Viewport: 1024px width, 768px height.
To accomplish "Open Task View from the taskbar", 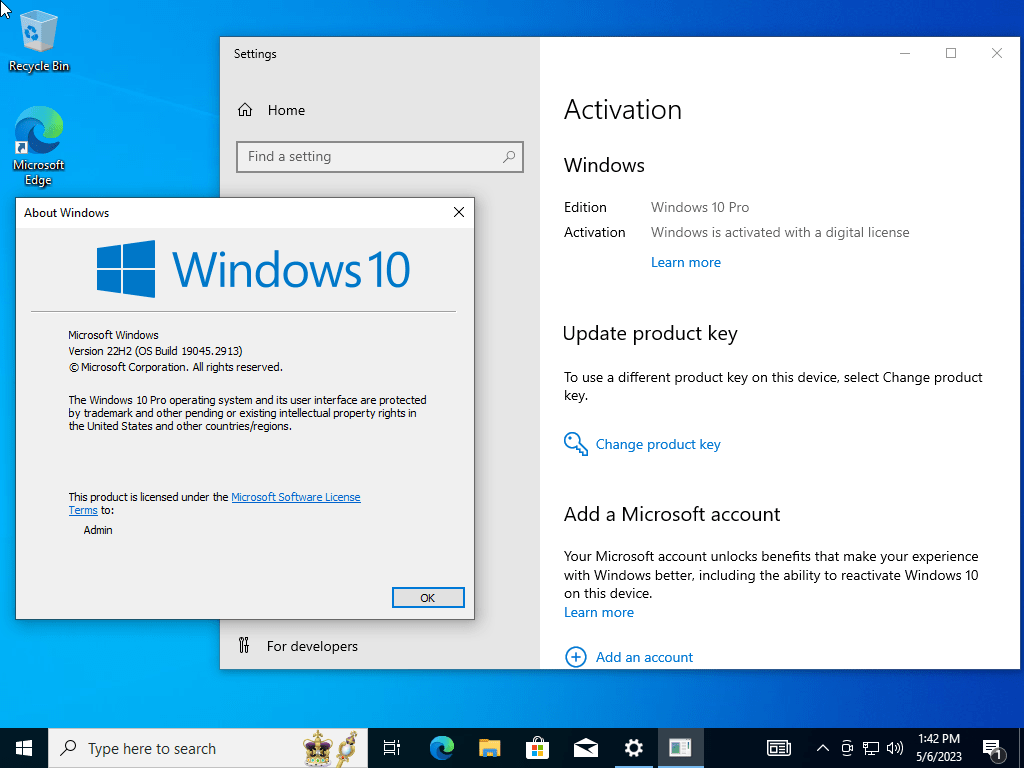I will (x=392, y=748).
